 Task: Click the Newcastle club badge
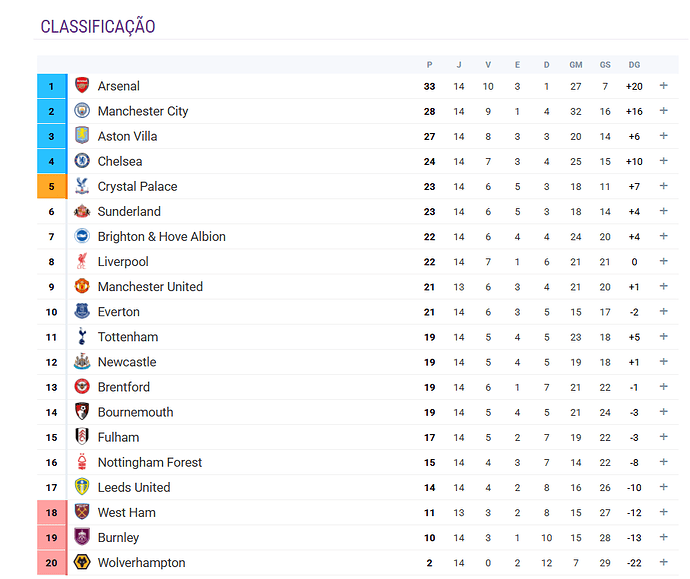tap(82, 362)
